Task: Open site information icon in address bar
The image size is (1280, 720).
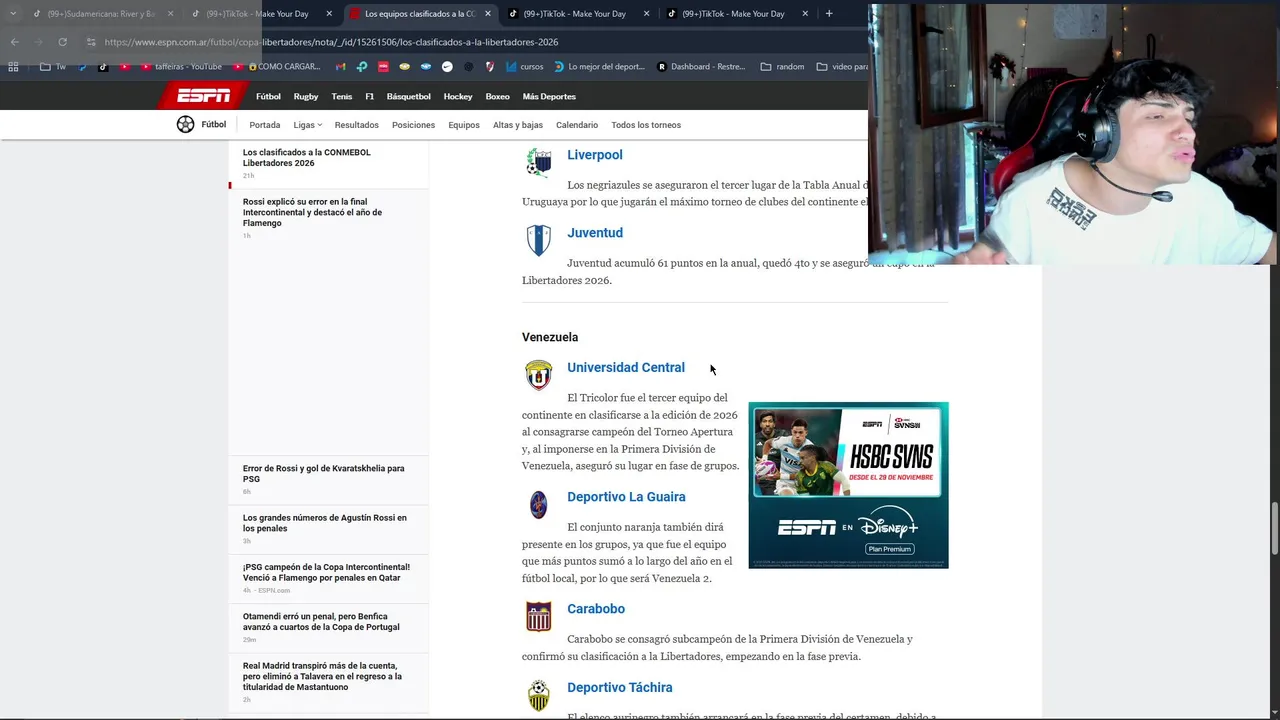Action: 91,42
